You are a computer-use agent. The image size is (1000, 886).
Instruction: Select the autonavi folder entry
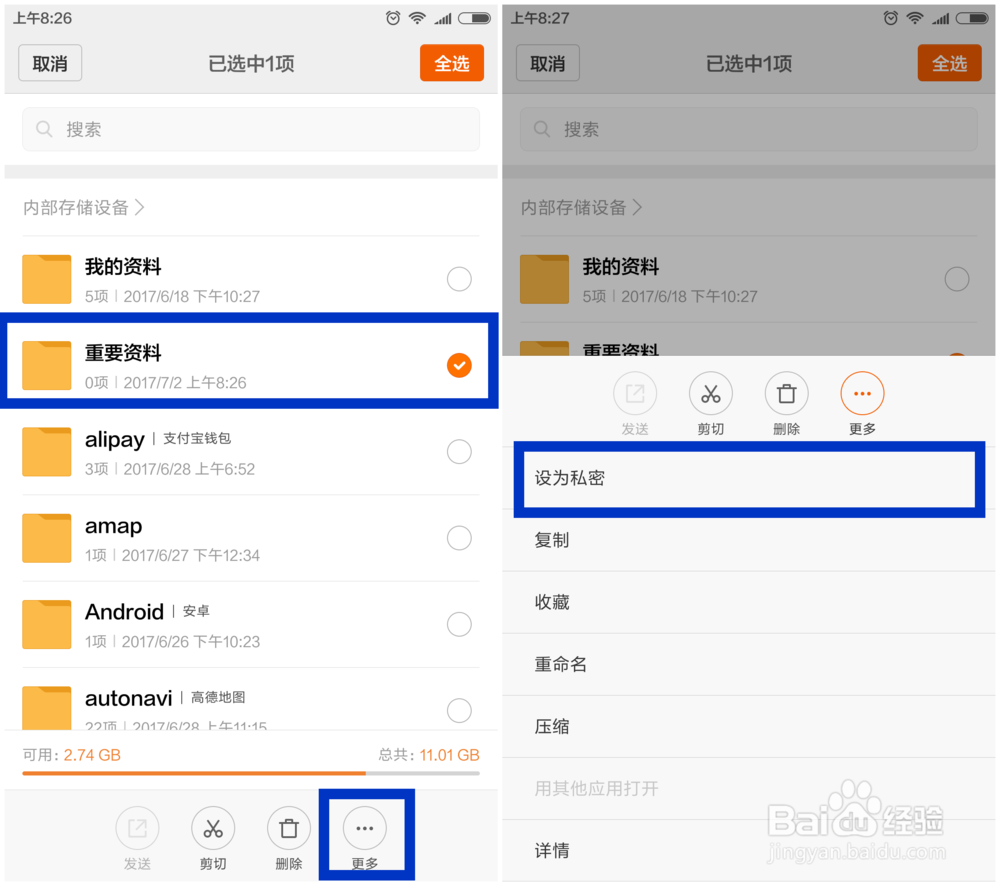200,705
